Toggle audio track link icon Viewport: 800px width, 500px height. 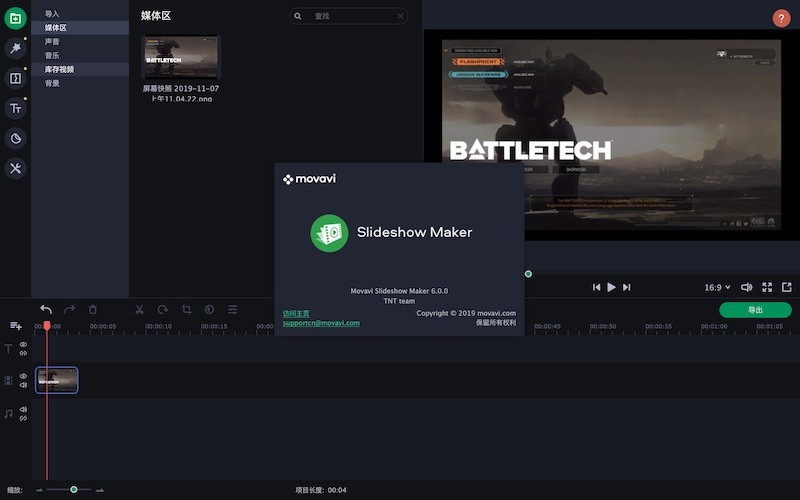point(23,418)
